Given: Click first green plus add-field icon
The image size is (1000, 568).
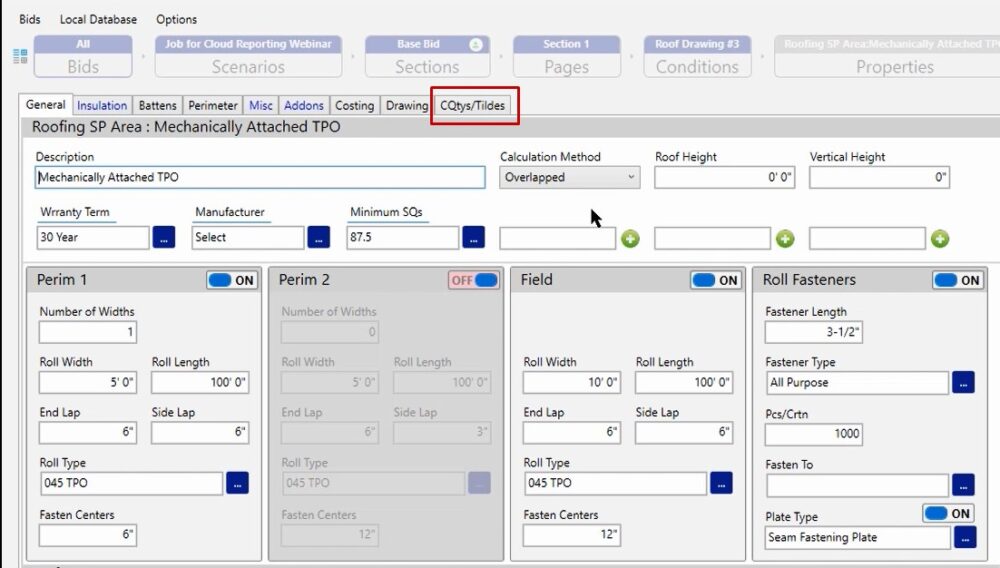Looking at the screenshot, I should pos(630,239).
